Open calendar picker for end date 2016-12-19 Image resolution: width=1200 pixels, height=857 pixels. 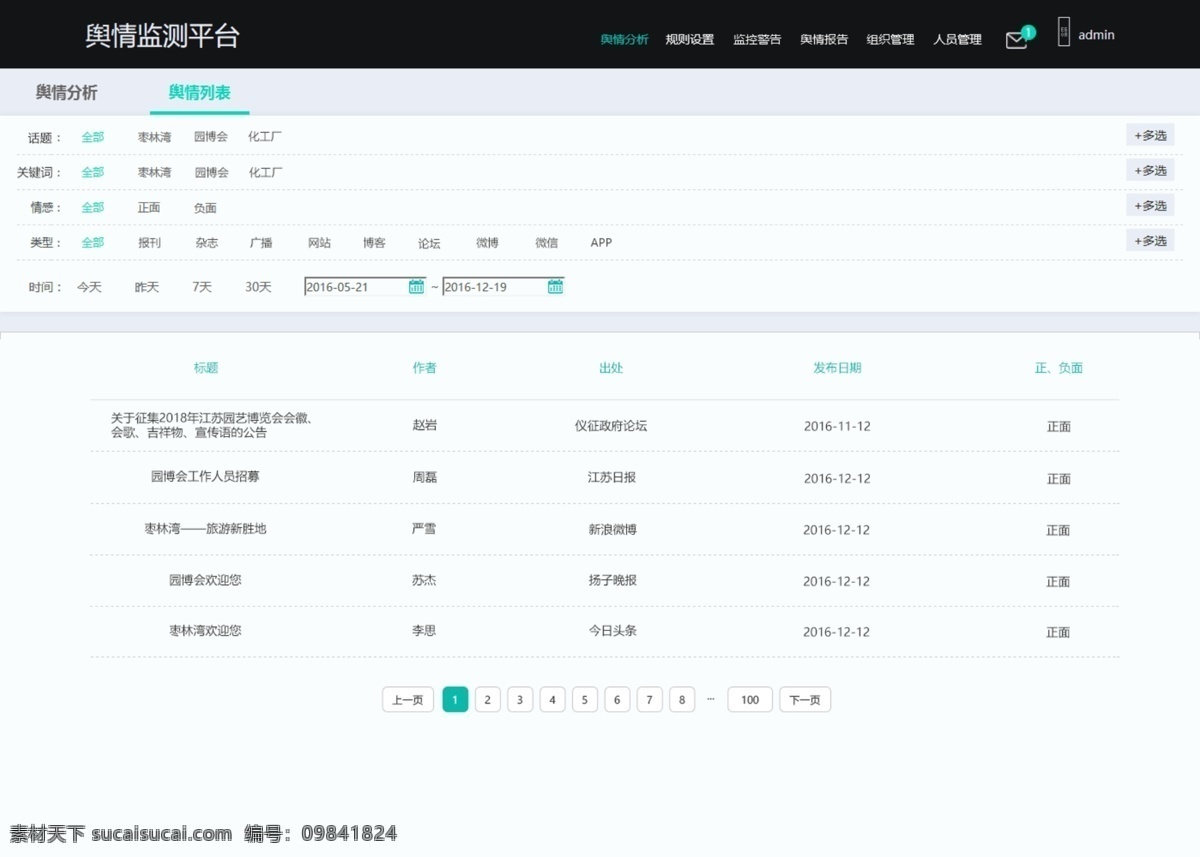(x=555, y=287)
